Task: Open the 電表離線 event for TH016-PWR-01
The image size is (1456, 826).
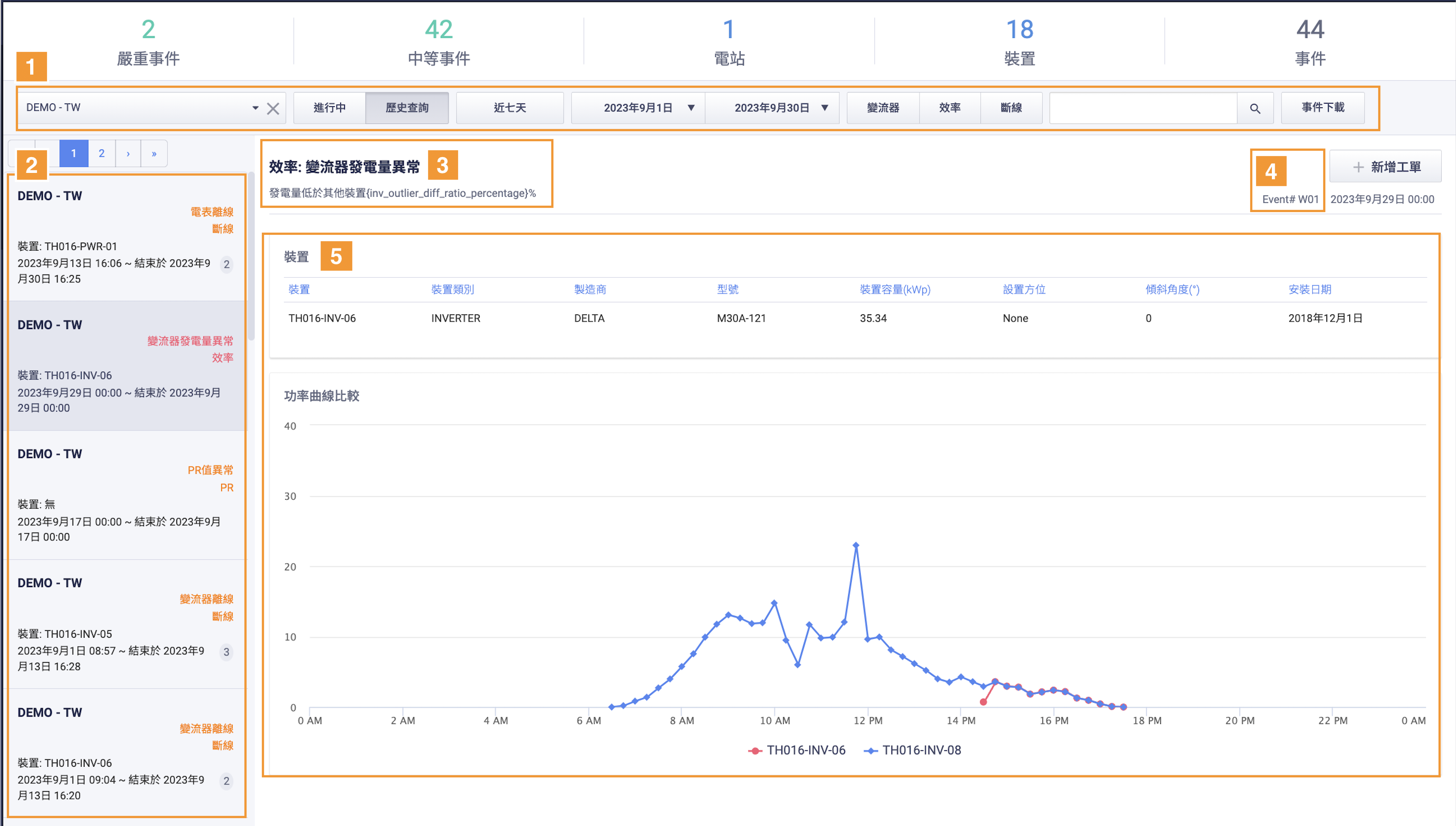Action: point(125,237)
